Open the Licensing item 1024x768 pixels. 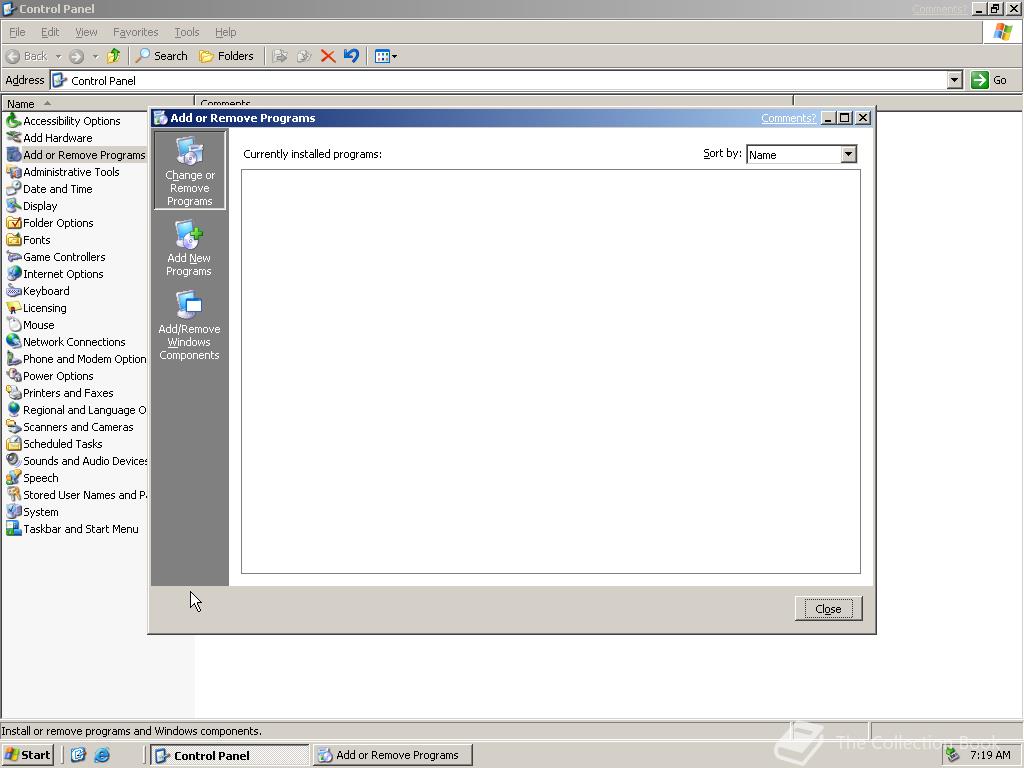coord(37,308)
